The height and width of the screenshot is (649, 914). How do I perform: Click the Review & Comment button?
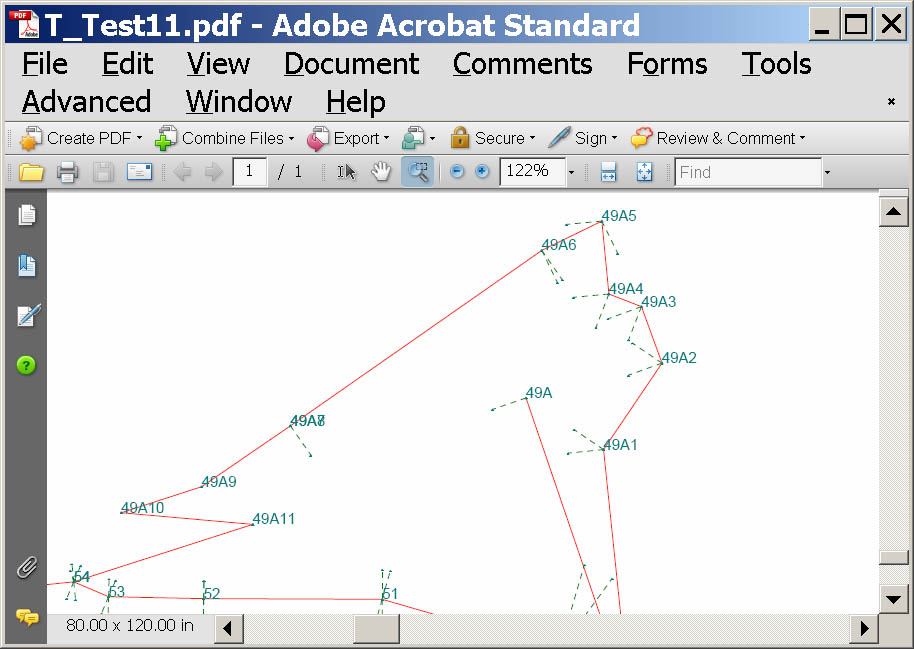pyautogui.click(x=717, y=138)
